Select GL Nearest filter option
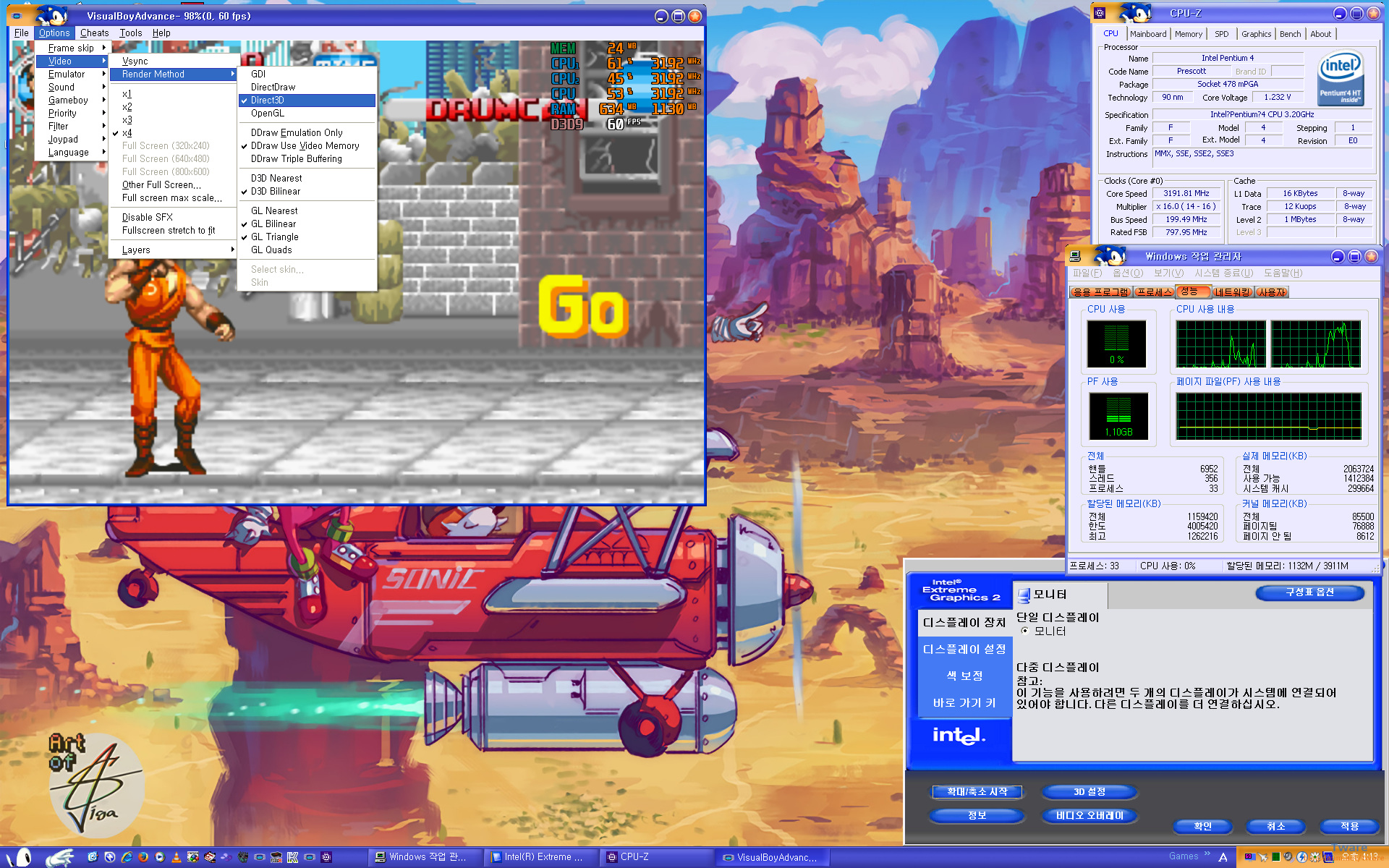 [274, 211]
